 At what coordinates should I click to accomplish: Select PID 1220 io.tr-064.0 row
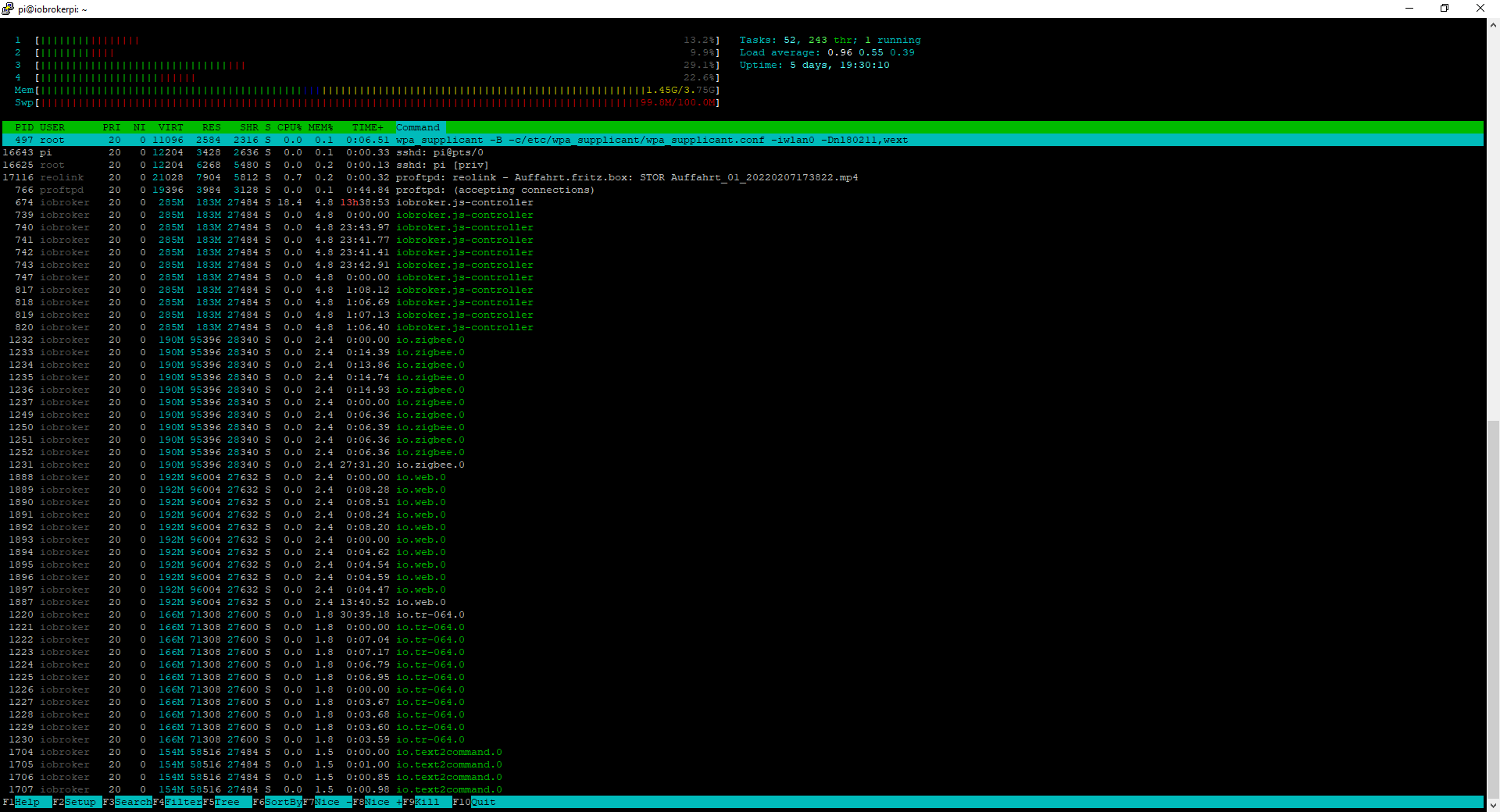(742, 614)
